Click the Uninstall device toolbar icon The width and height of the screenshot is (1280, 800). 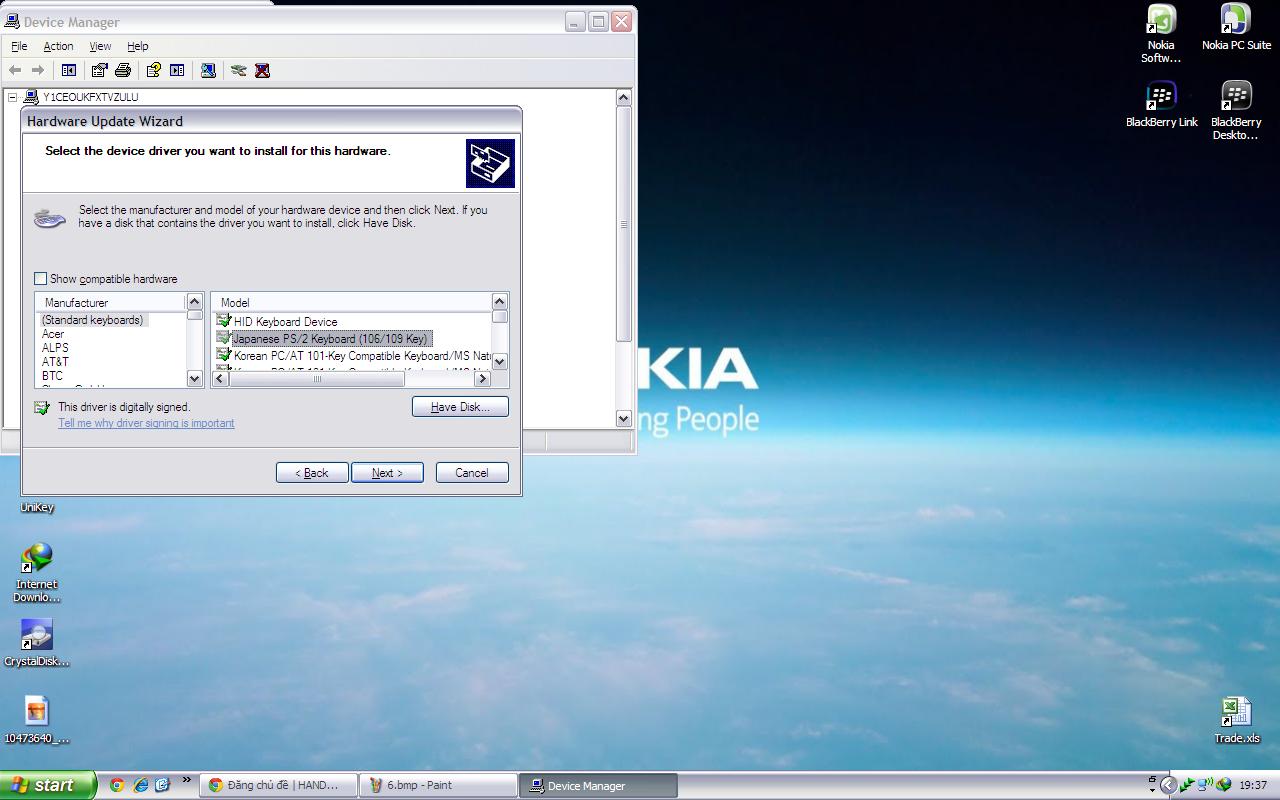262,70
